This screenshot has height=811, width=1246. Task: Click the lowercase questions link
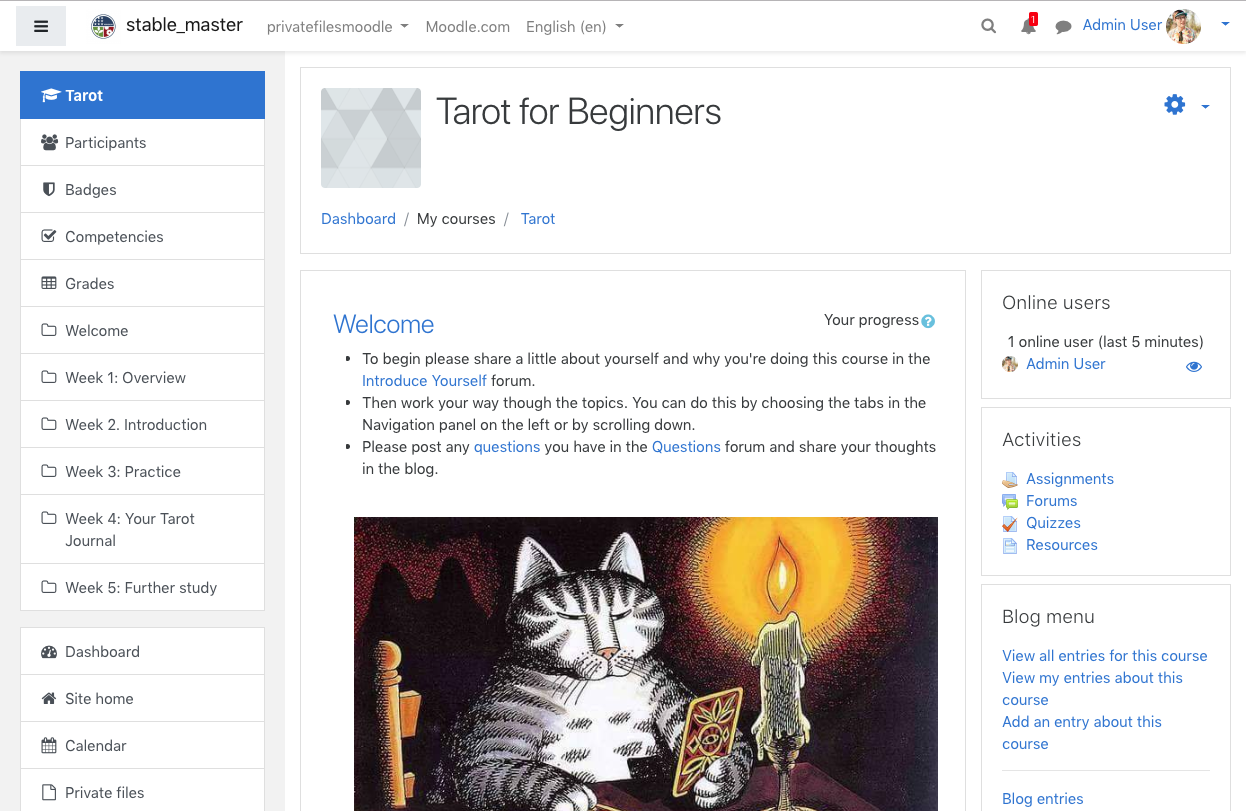point(507,447)
